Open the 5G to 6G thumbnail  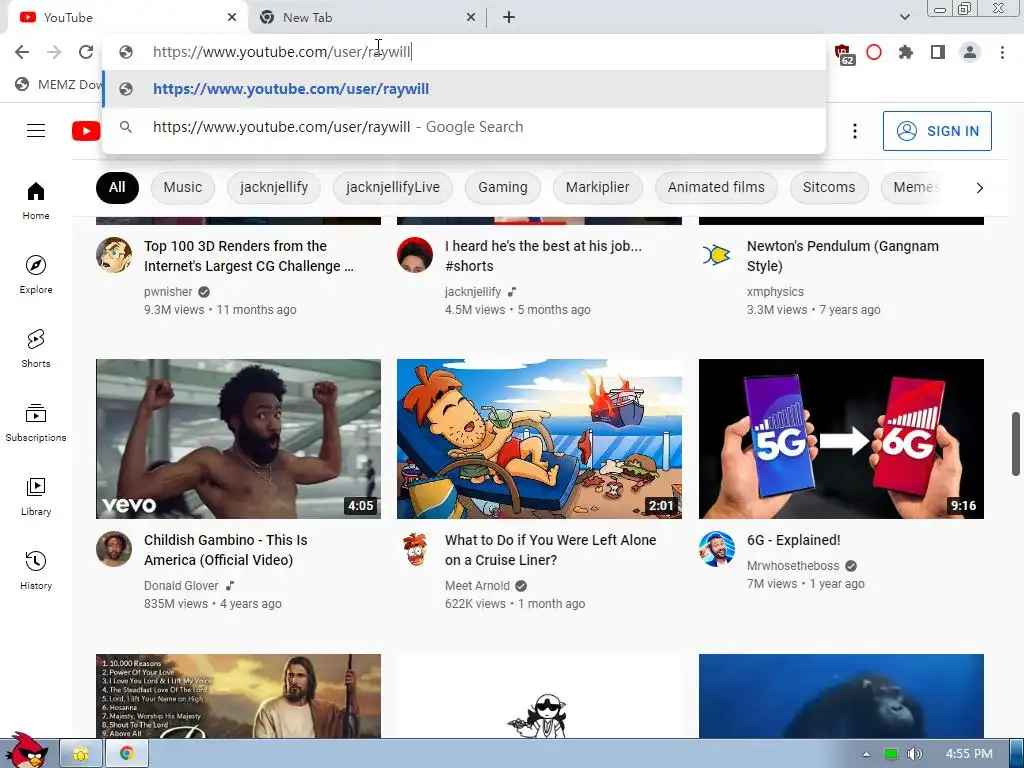coord(841,439)
